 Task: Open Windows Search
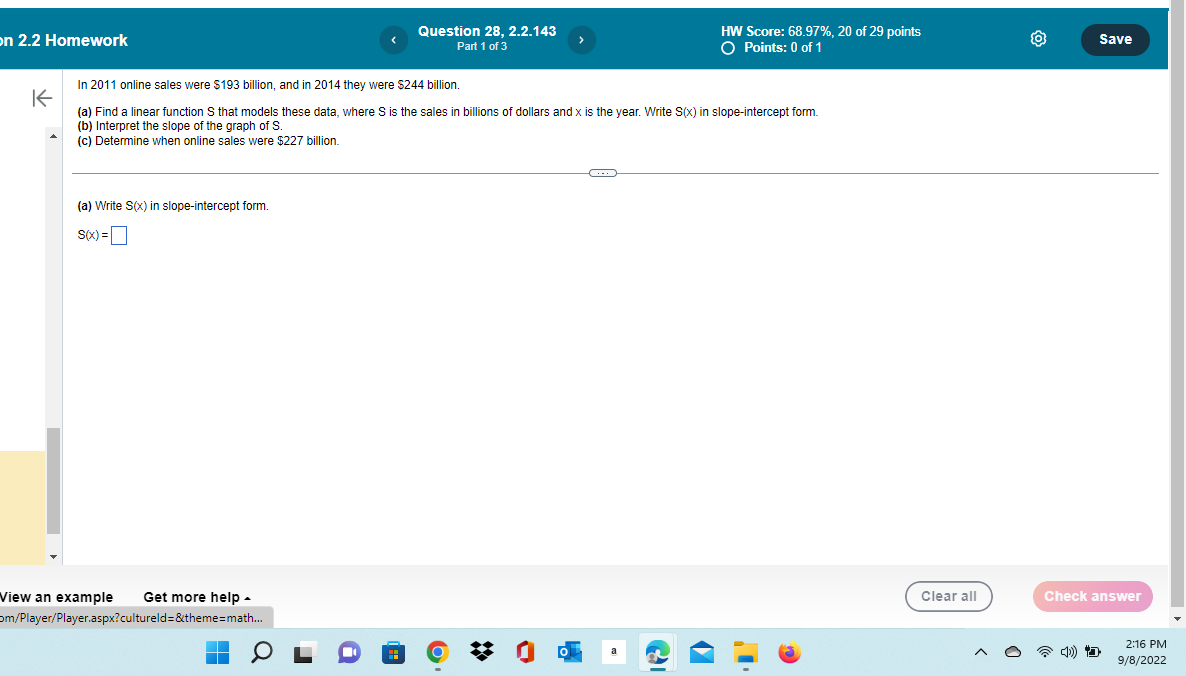[x=261, y=652]
